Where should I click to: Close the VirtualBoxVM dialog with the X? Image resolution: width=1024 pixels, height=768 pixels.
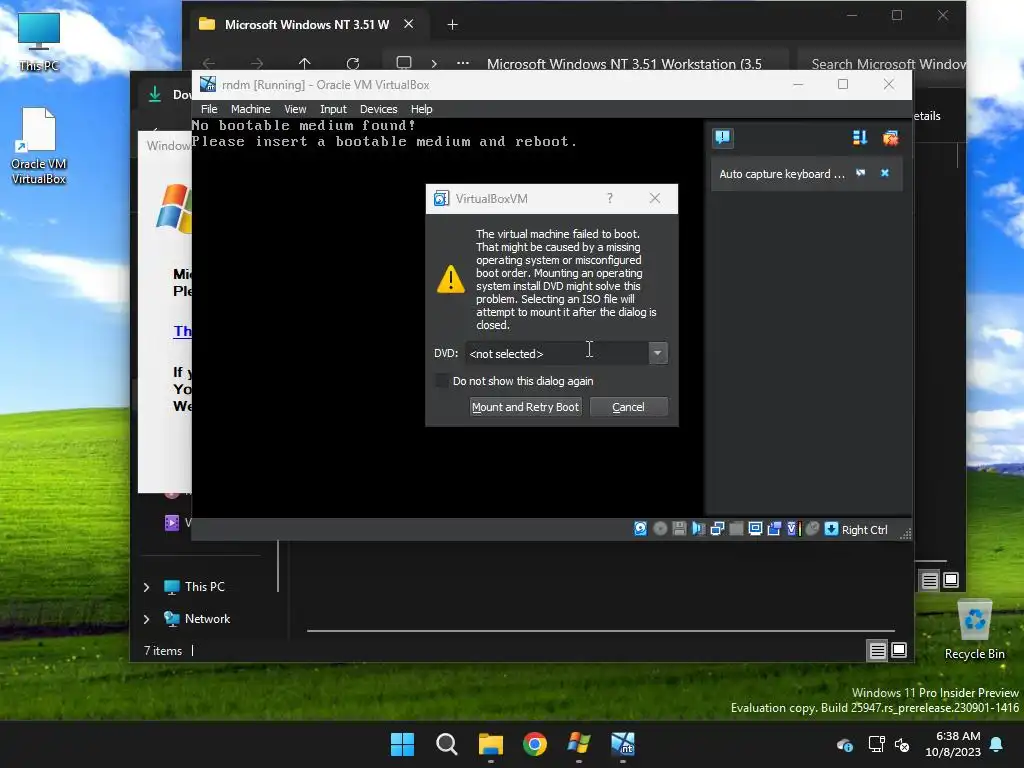click(654, 198)
